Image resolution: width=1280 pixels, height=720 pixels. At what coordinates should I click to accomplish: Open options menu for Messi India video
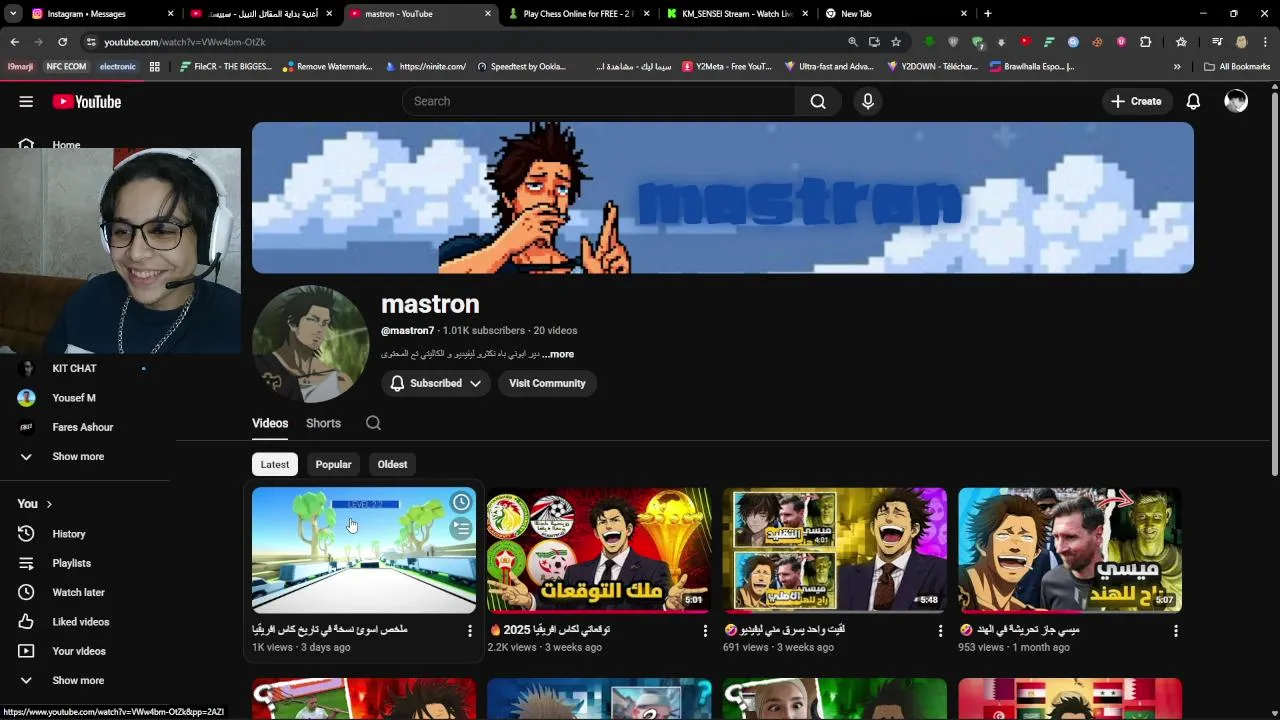pos(1176,630)
